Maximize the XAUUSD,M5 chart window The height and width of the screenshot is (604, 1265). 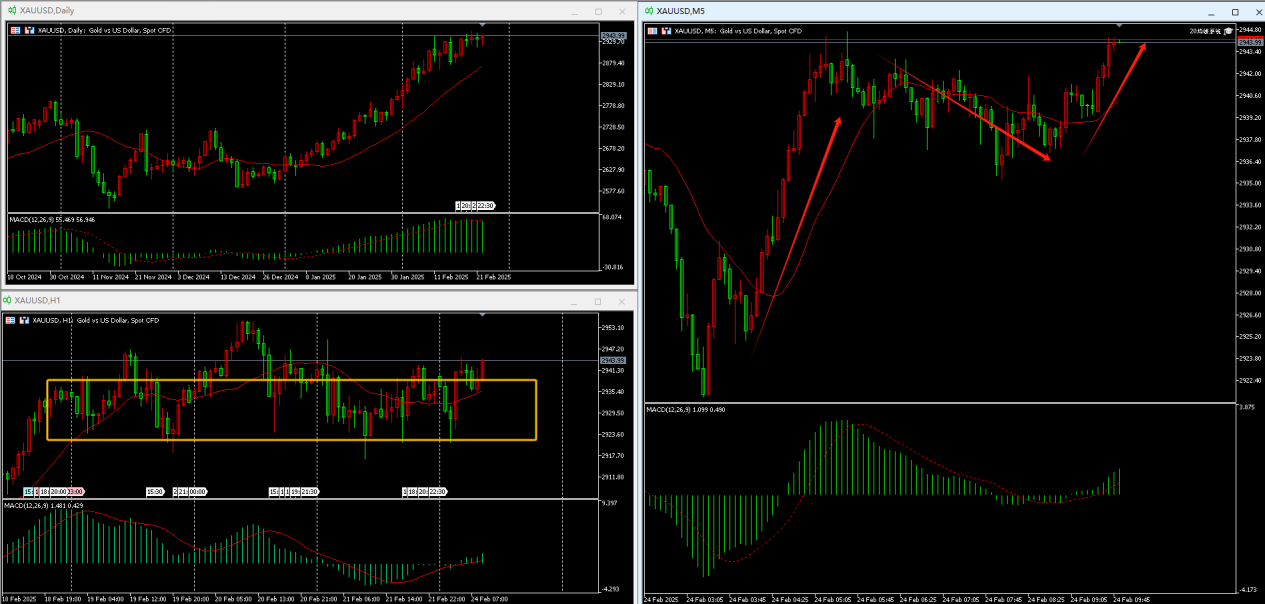(1235, 12)
